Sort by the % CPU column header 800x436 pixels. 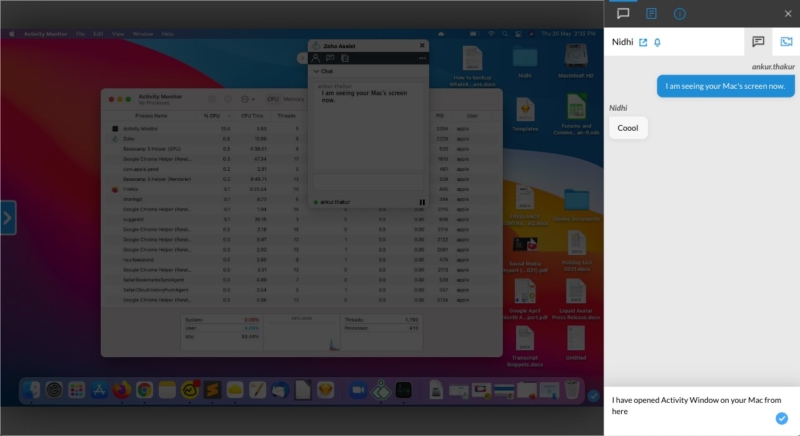(x=212, y=116)
